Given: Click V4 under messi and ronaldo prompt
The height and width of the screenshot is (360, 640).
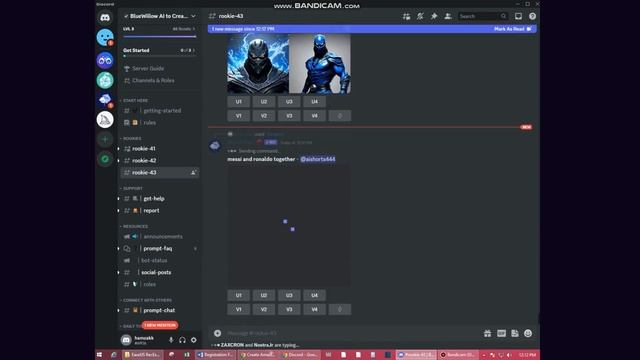Looking at the screenshot, I should pos(314,309).
